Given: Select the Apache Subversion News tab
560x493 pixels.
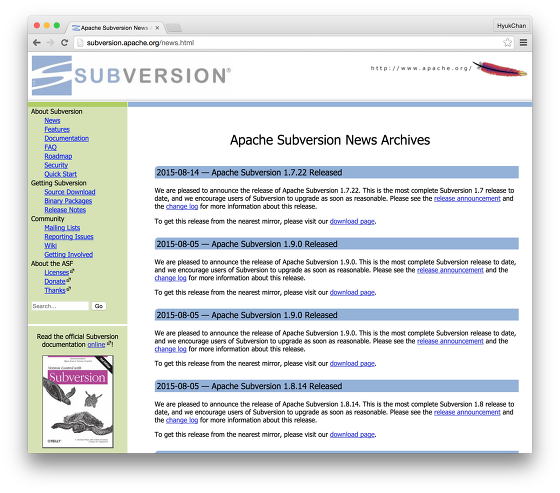Looking at the screenshot, I should click(114, 28).
